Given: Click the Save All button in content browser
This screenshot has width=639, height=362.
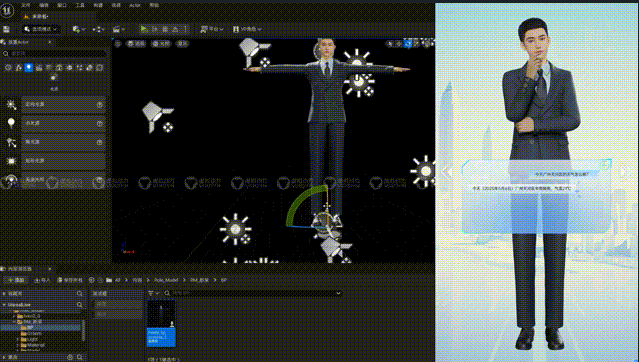Looking at the screenshot, I should coord(70,280).
